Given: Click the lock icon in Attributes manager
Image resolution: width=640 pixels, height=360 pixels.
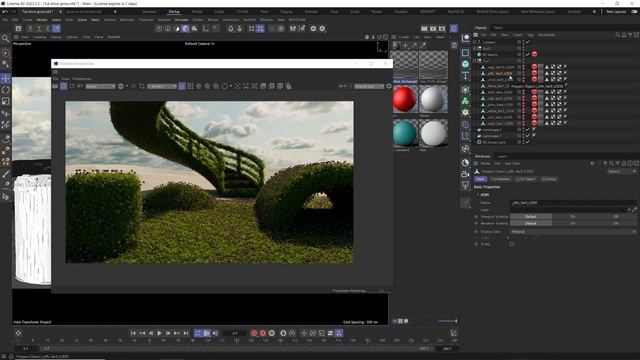Looking at the screenshot, I should point(624,163).
